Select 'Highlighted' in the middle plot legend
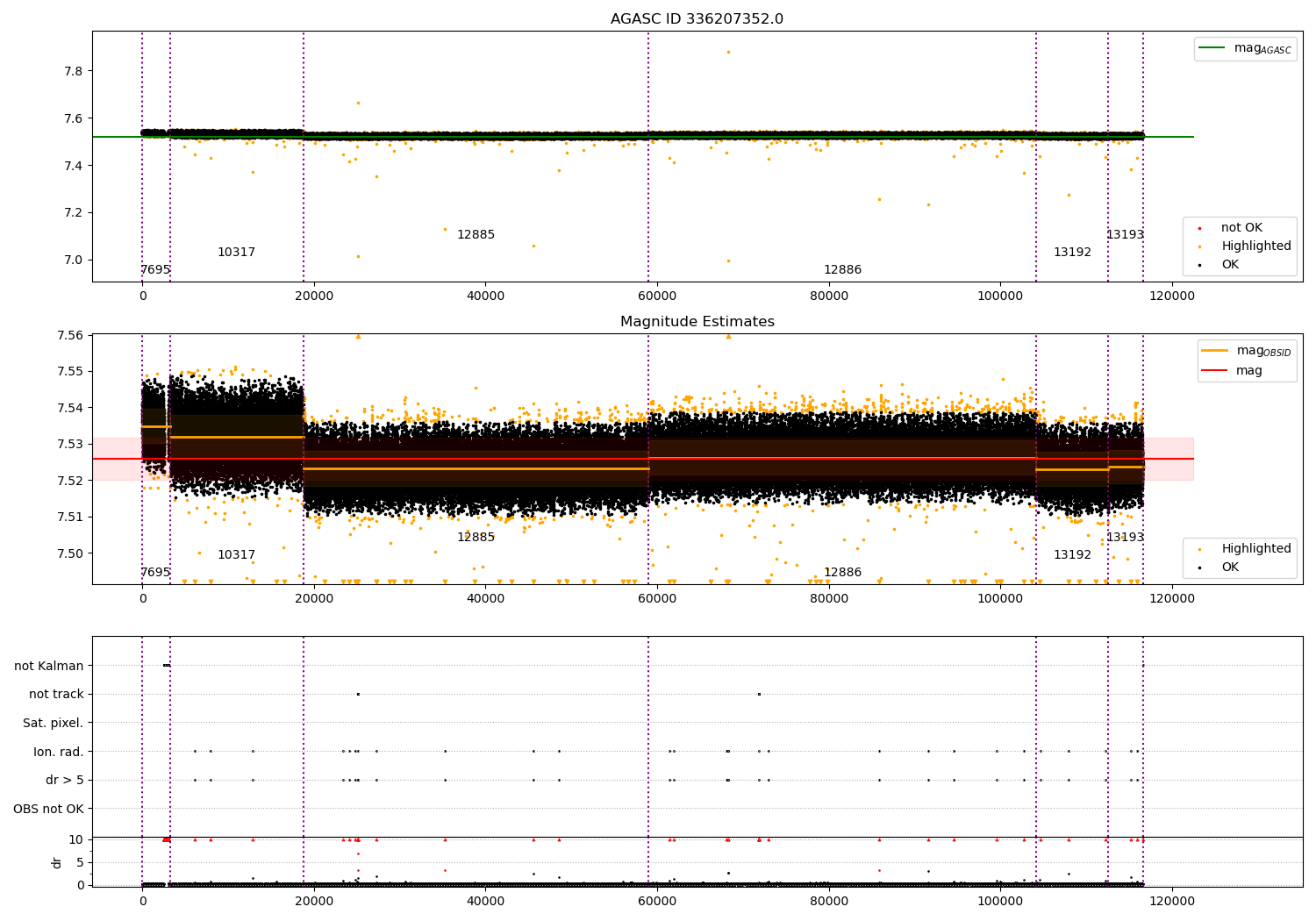Image resolution: width=1316 pixels, height=921 pixels. tap(1256, 549)
